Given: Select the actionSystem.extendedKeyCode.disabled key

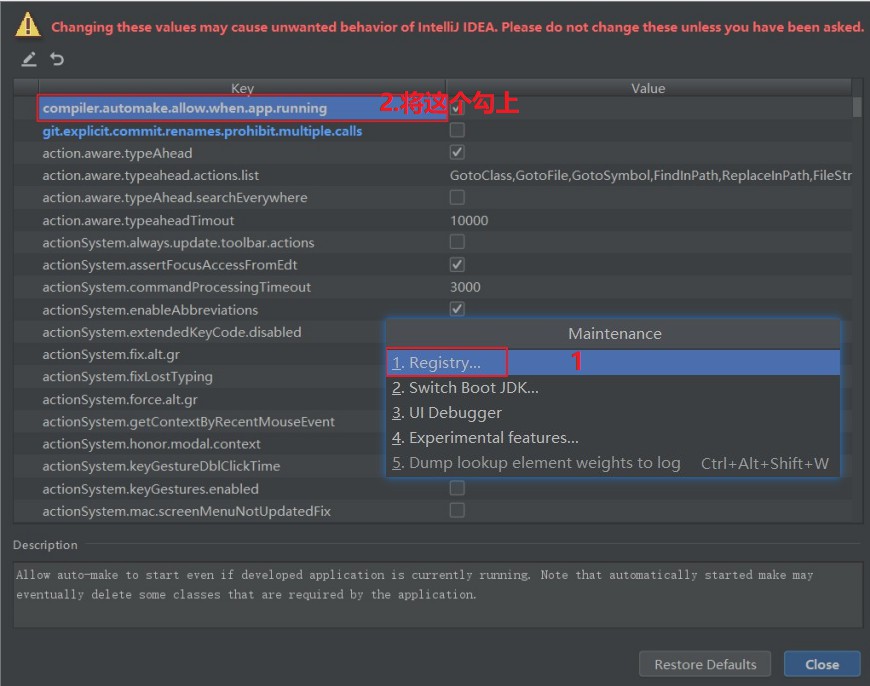Looking at the screenshot, I should coord(171,332).
